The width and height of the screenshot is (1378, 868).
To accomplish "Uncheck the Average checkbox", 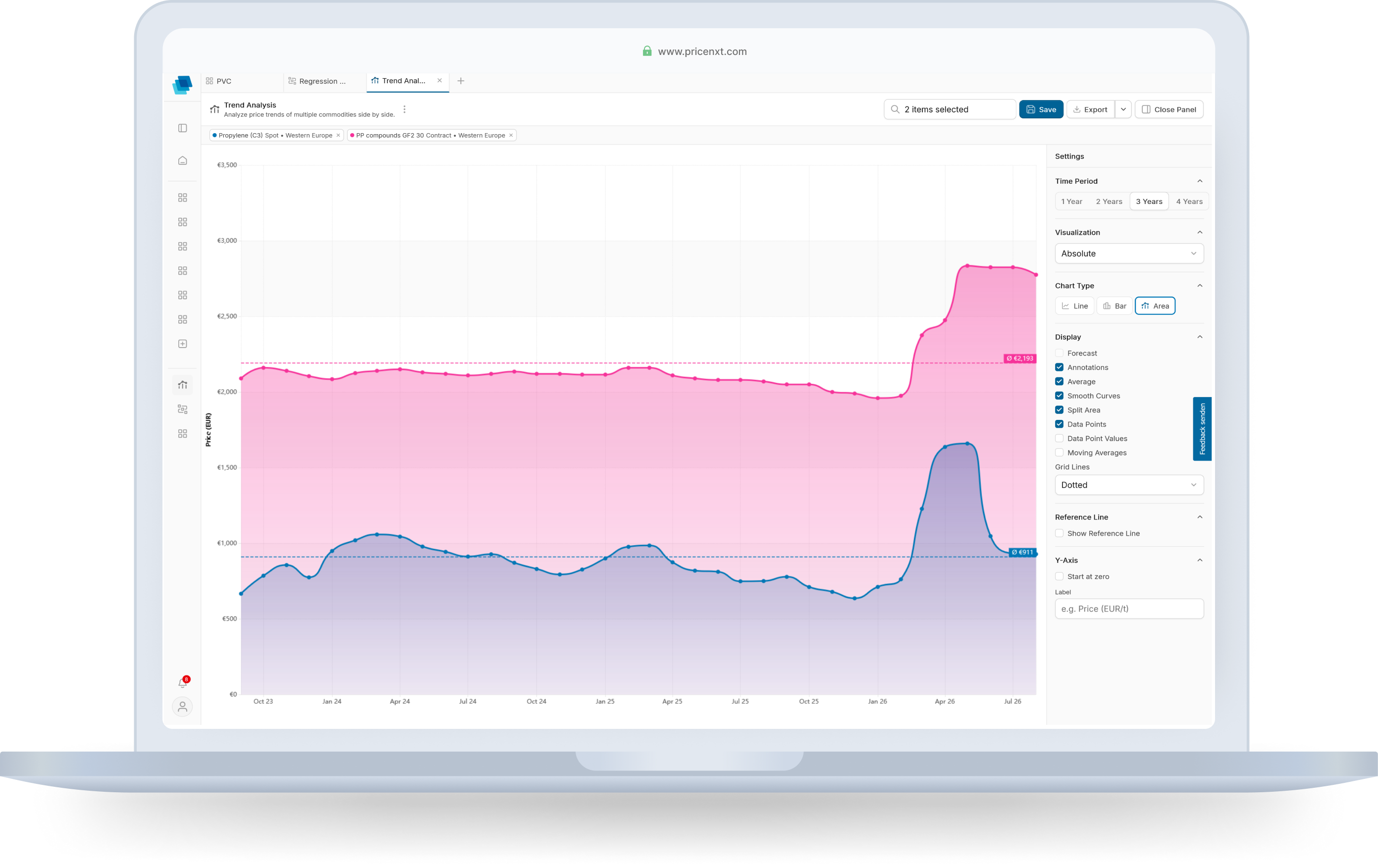I will tap(1059, 382).
